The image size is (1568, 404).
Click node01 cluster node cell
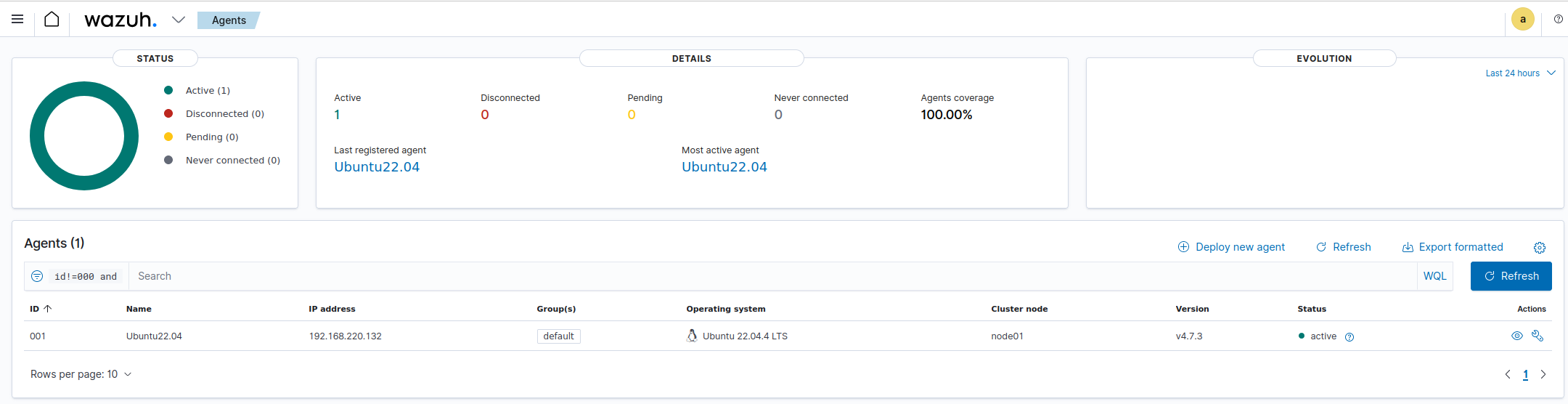pos(1007,336)
